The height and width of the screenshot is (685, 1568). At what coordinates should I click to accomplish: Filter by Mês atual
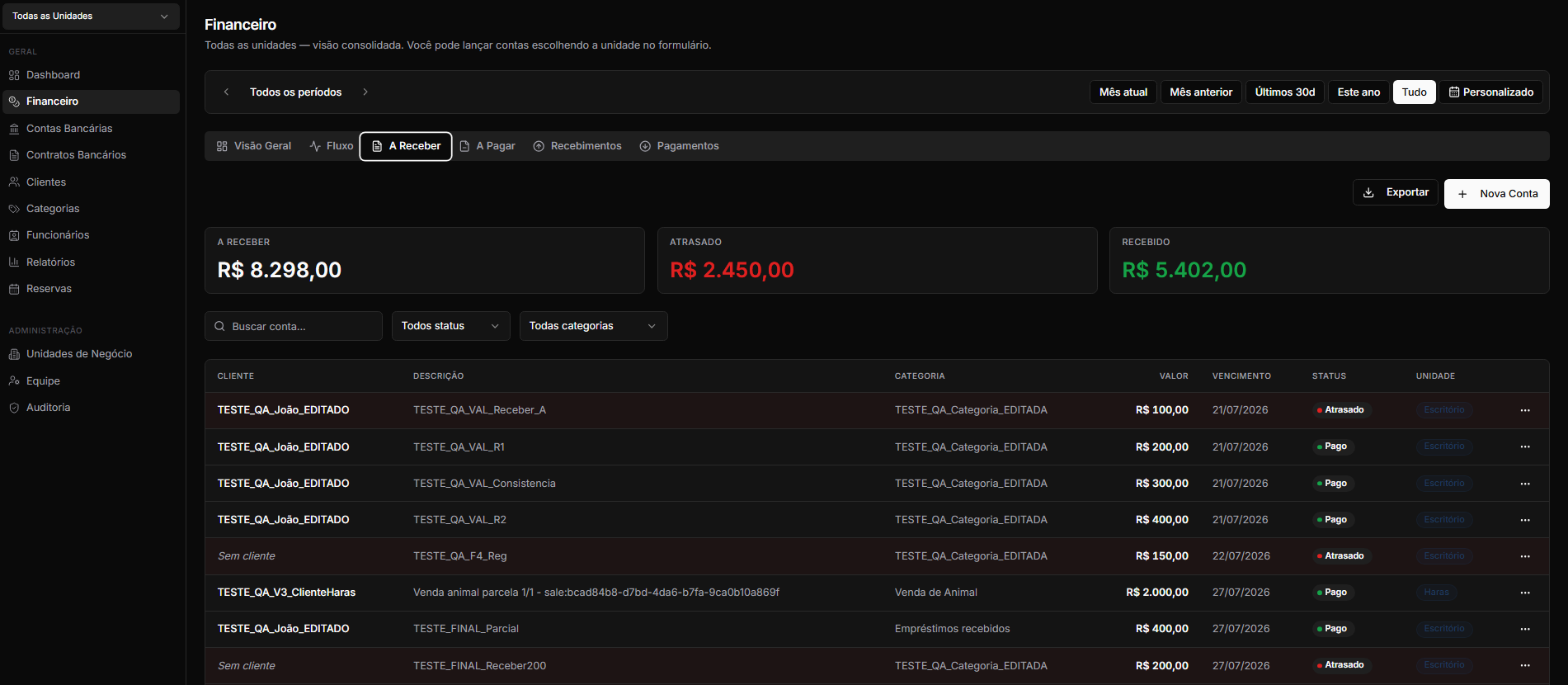pos(1123,92)
